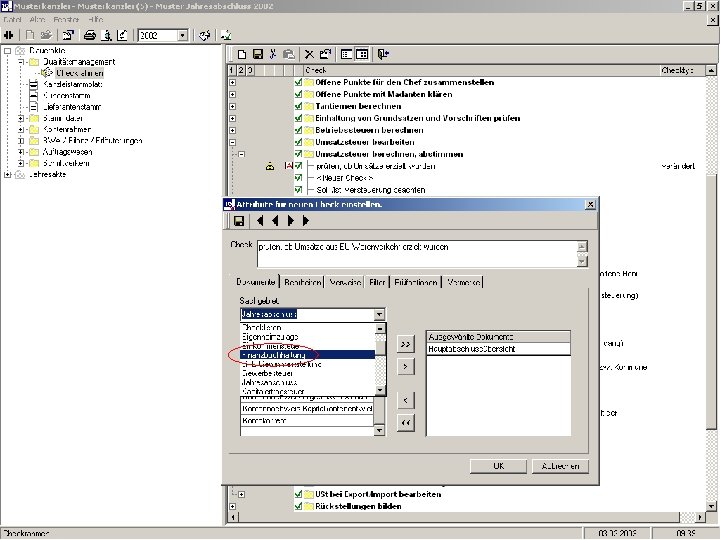Switch to the Filter tab
720x540 pixels.
pyautogui.click(x=377, y=282)
